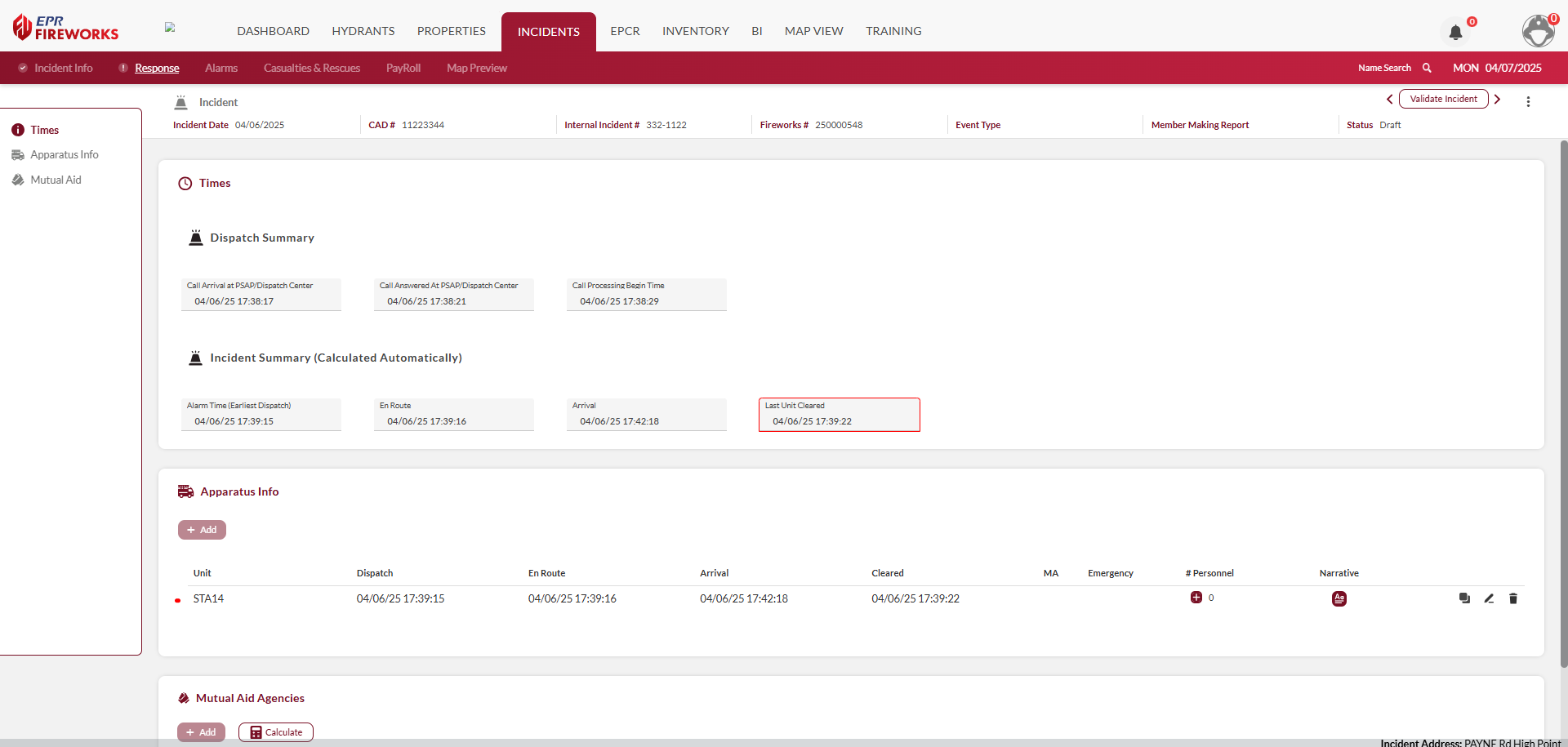Open the three-dot incident options menu
This screenshot has height=747, width=1568.
pyautogui.click(x=1528, y=101)
